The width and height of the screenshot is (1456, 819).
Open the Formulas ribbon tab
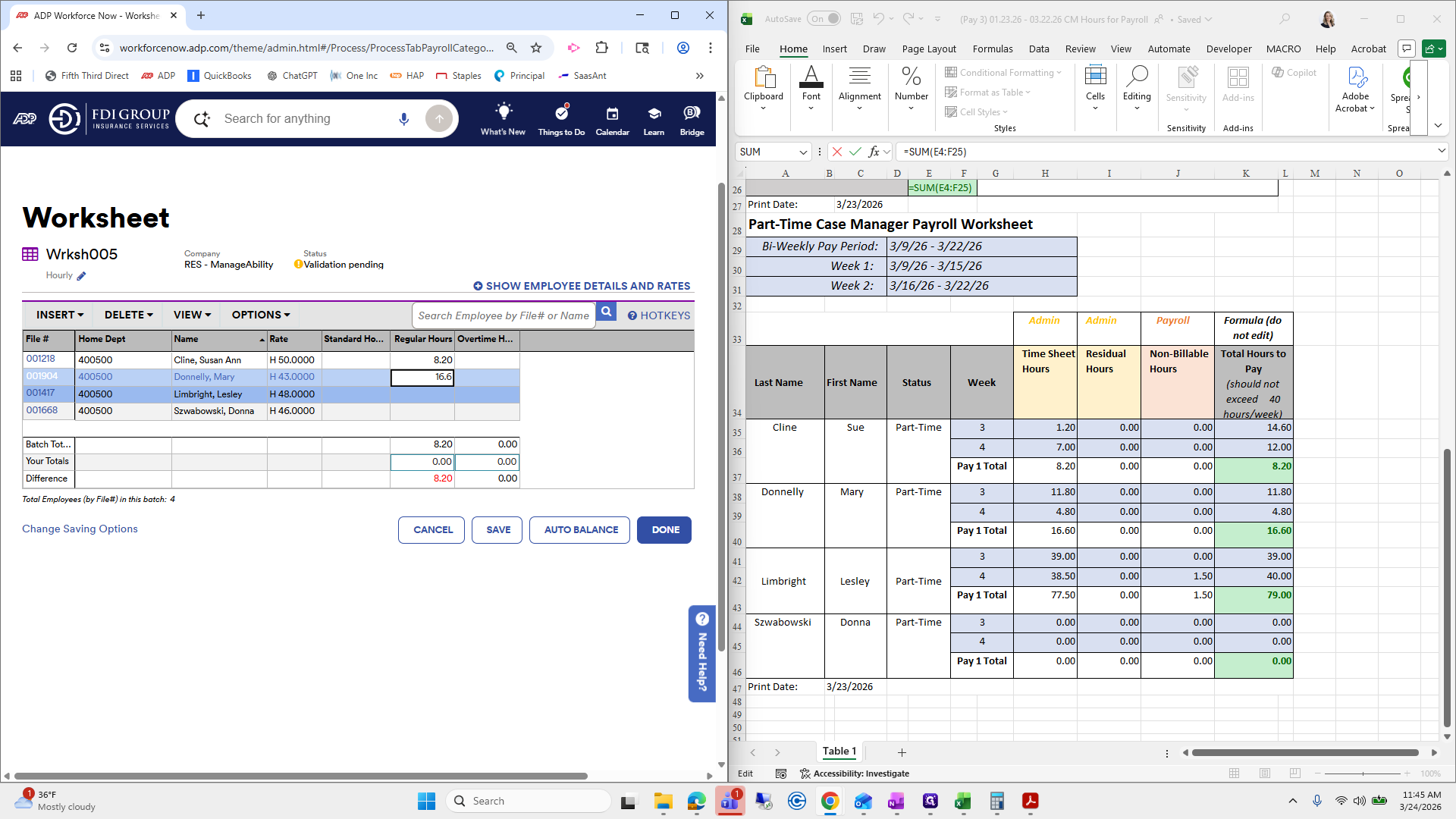point(992,49)
